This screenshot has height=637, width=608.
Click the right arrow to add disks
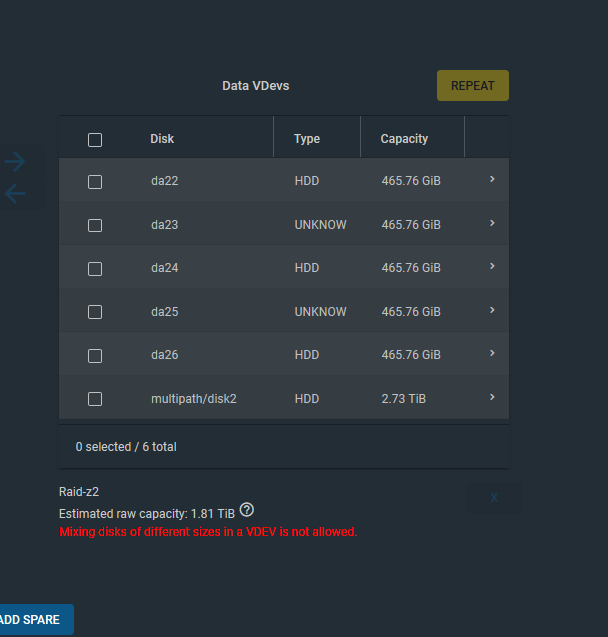(15, 161)
